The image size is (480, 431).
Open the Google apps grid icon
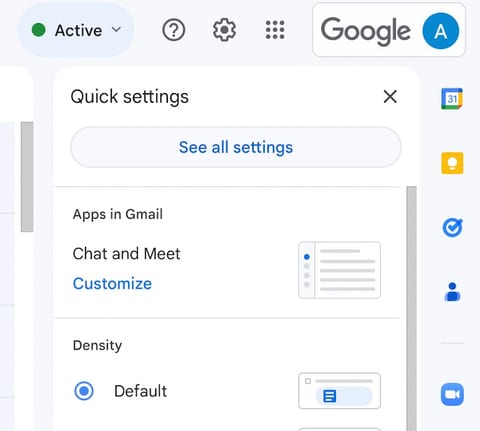275,30
